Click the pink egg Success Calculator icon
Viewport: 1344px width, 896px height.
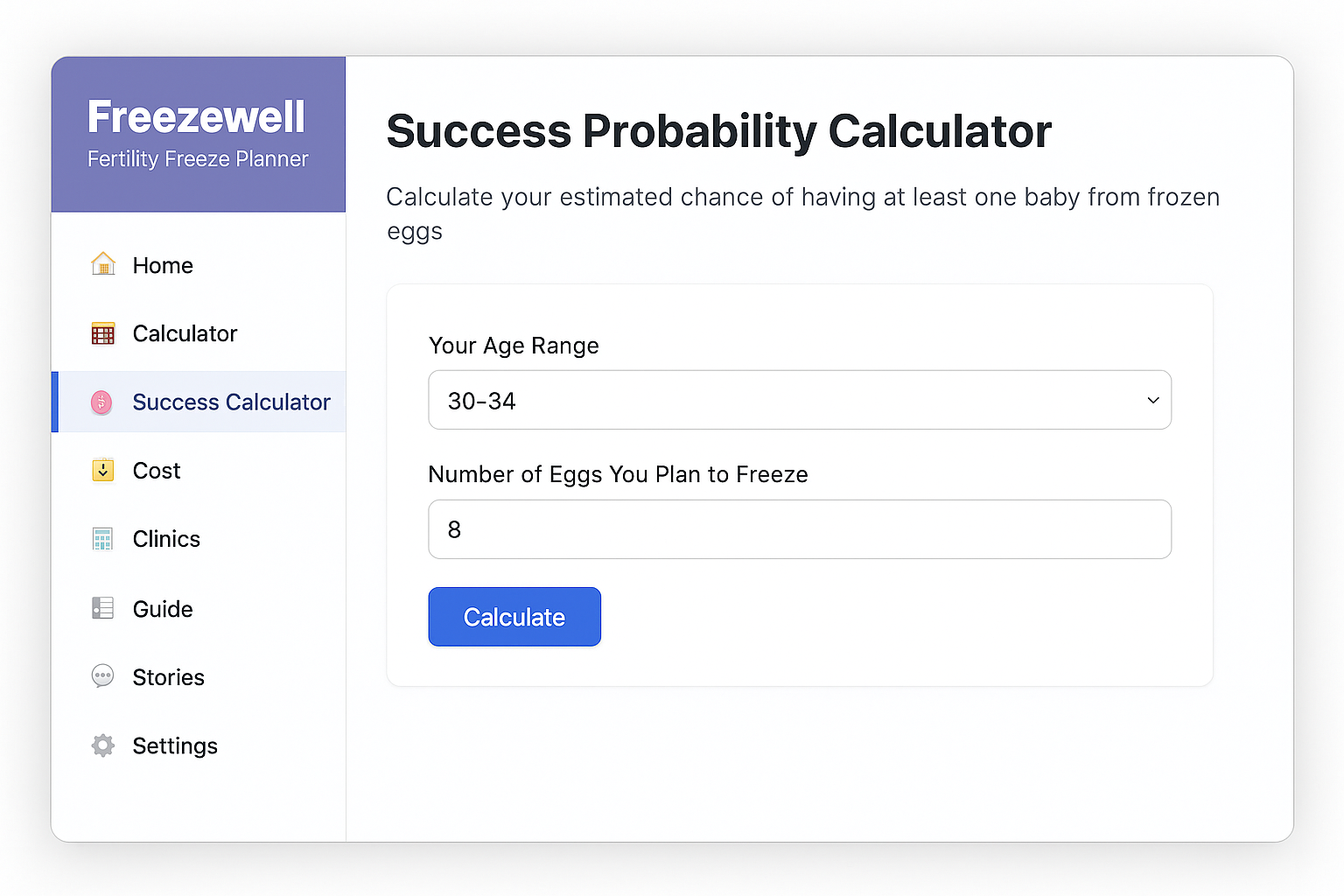[x=101, y=402]
